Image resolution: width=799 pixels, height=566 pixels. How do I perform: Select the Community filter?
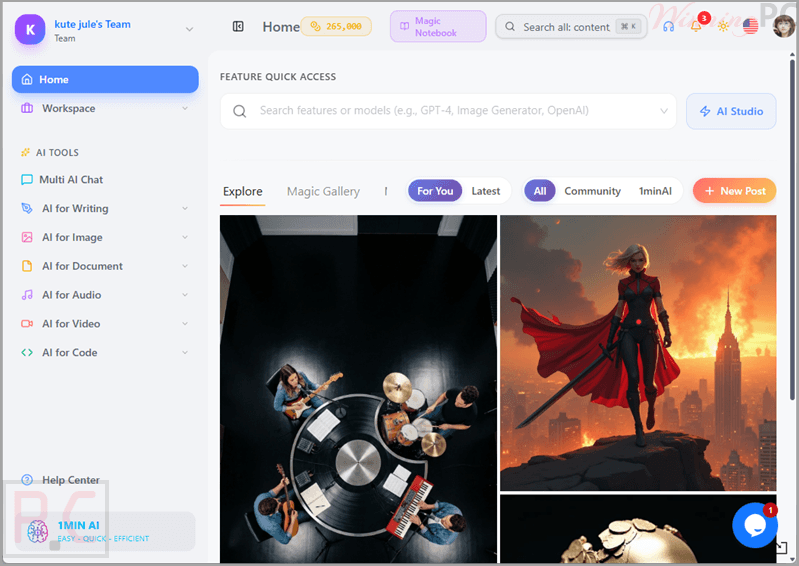[592, 191]
